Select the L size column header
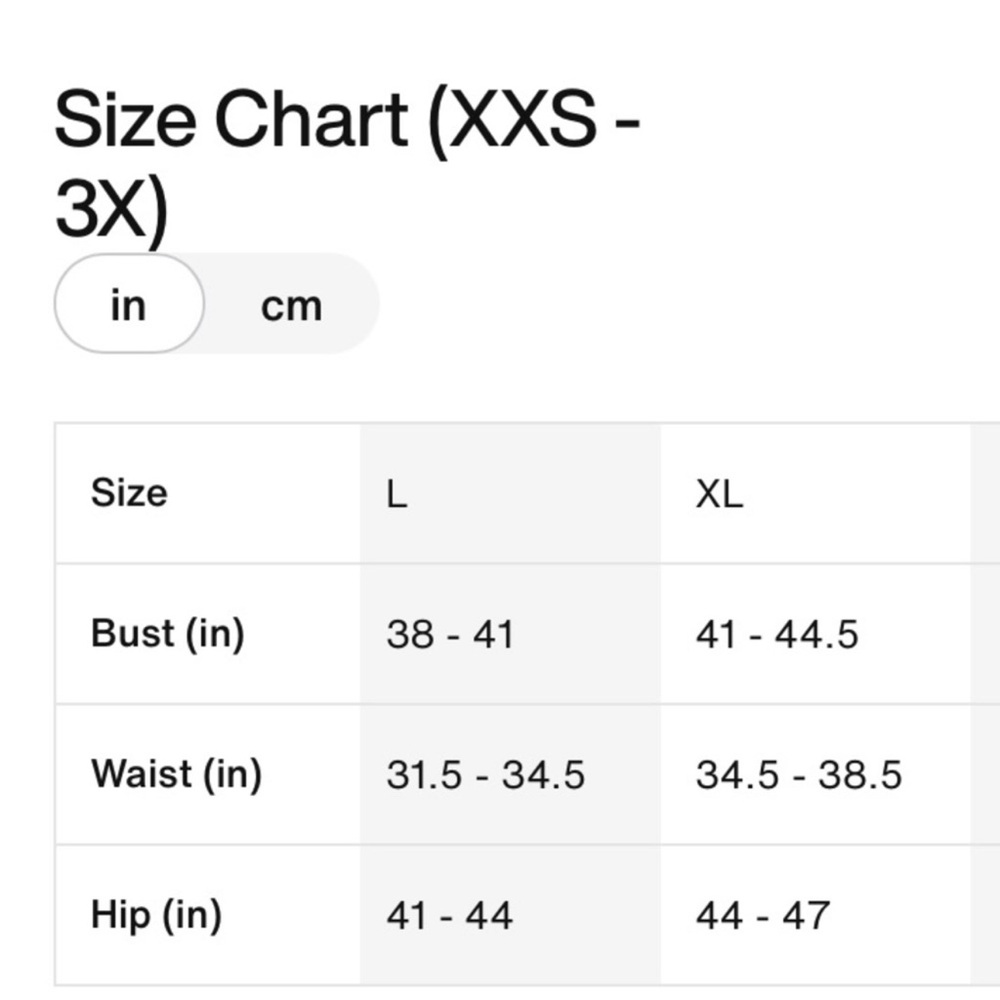Image resolution: width=1000 pixels, height=1000 pixels. point(397,494)
